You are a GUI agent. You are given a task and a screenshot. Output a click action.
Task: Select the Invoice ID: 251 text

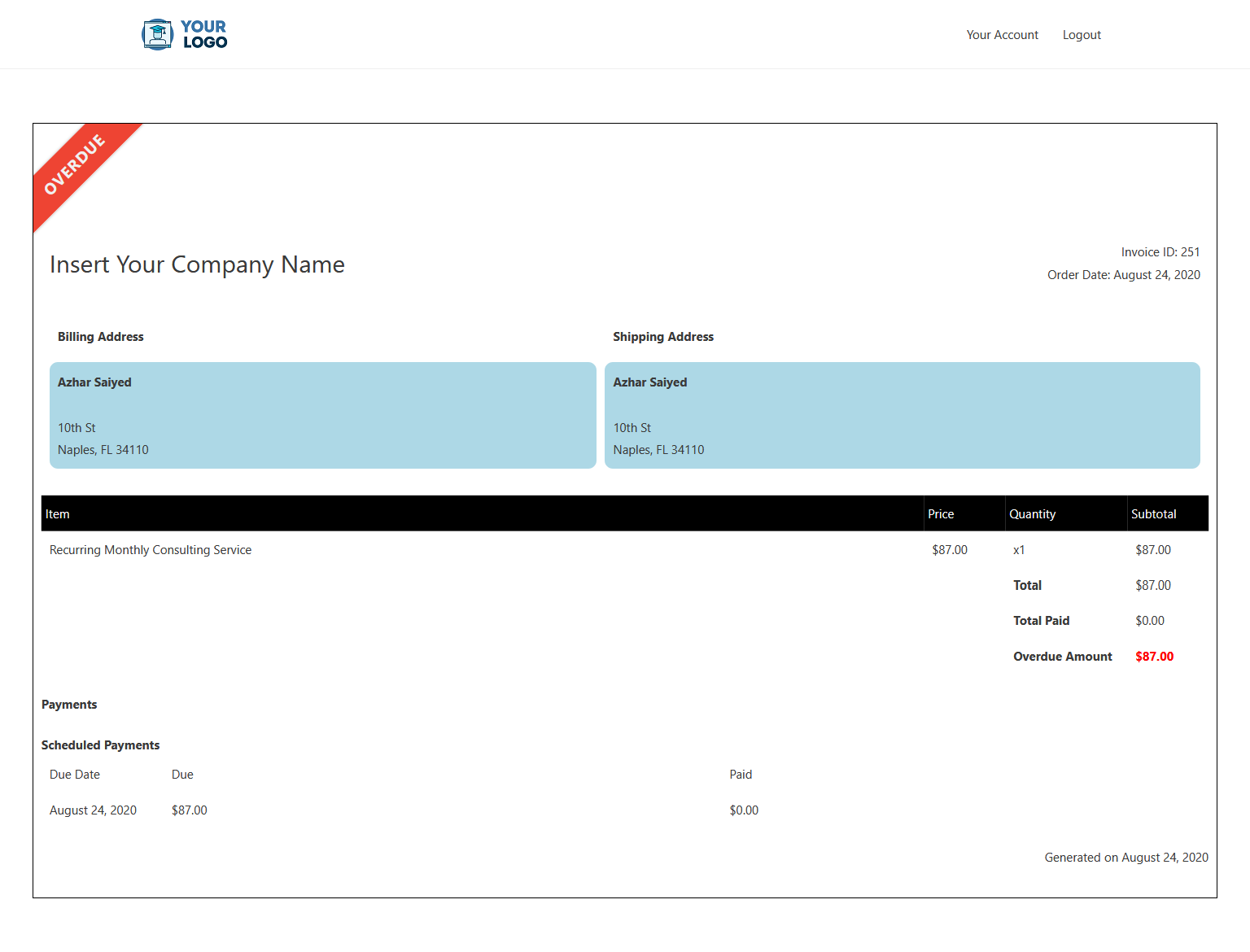pyautogui.click(x=1160, y=252)
